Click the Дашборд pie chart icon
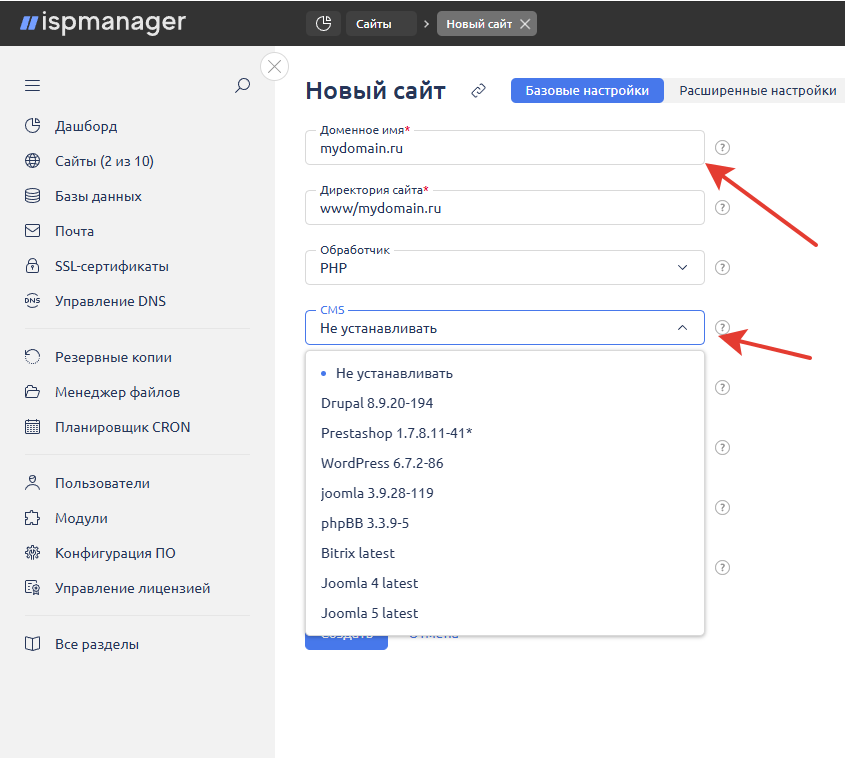 [32, 126]
